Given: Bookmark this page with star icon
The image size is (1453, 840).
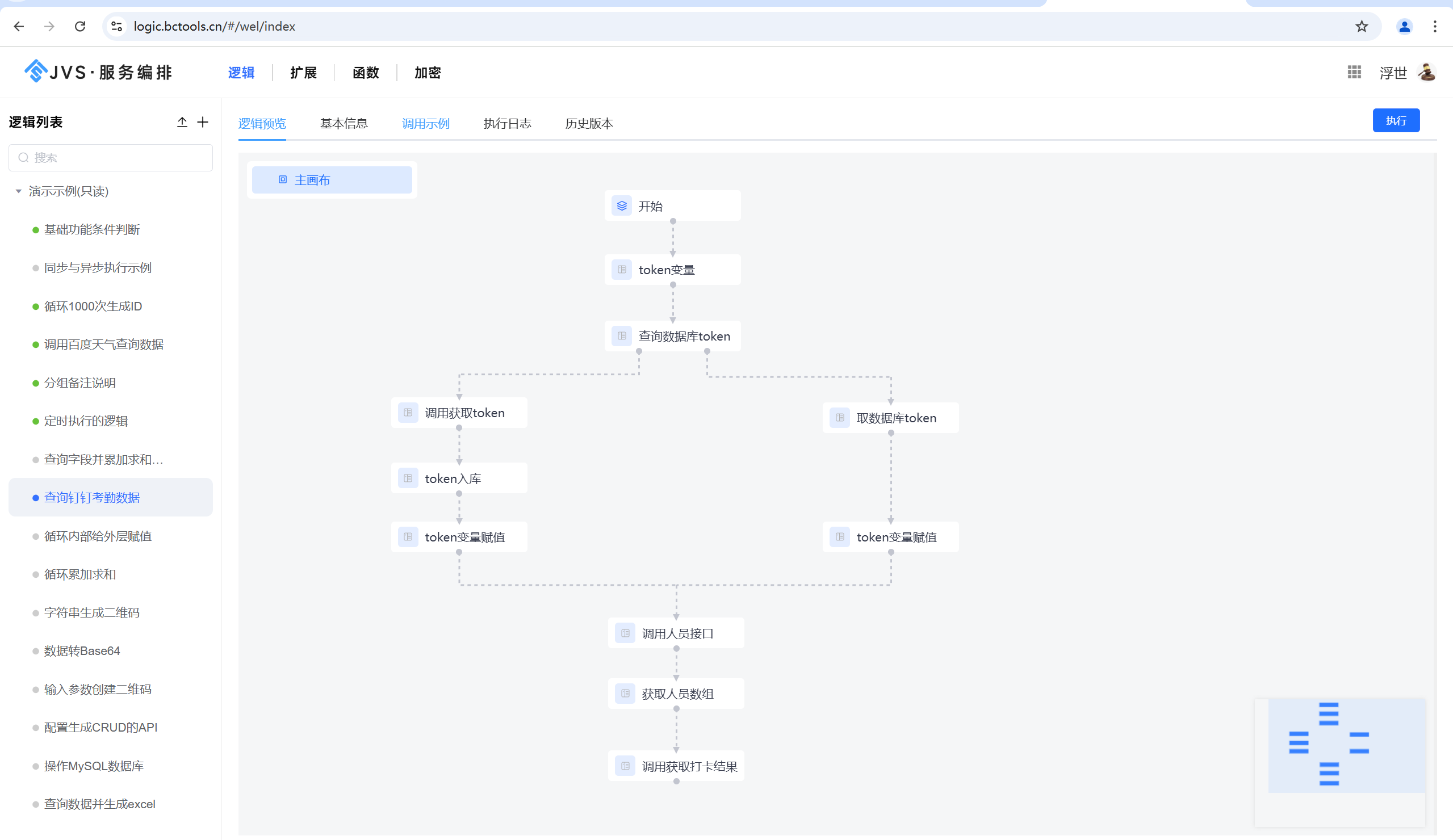Looking at the screenshot, I should coord(1362,27).
